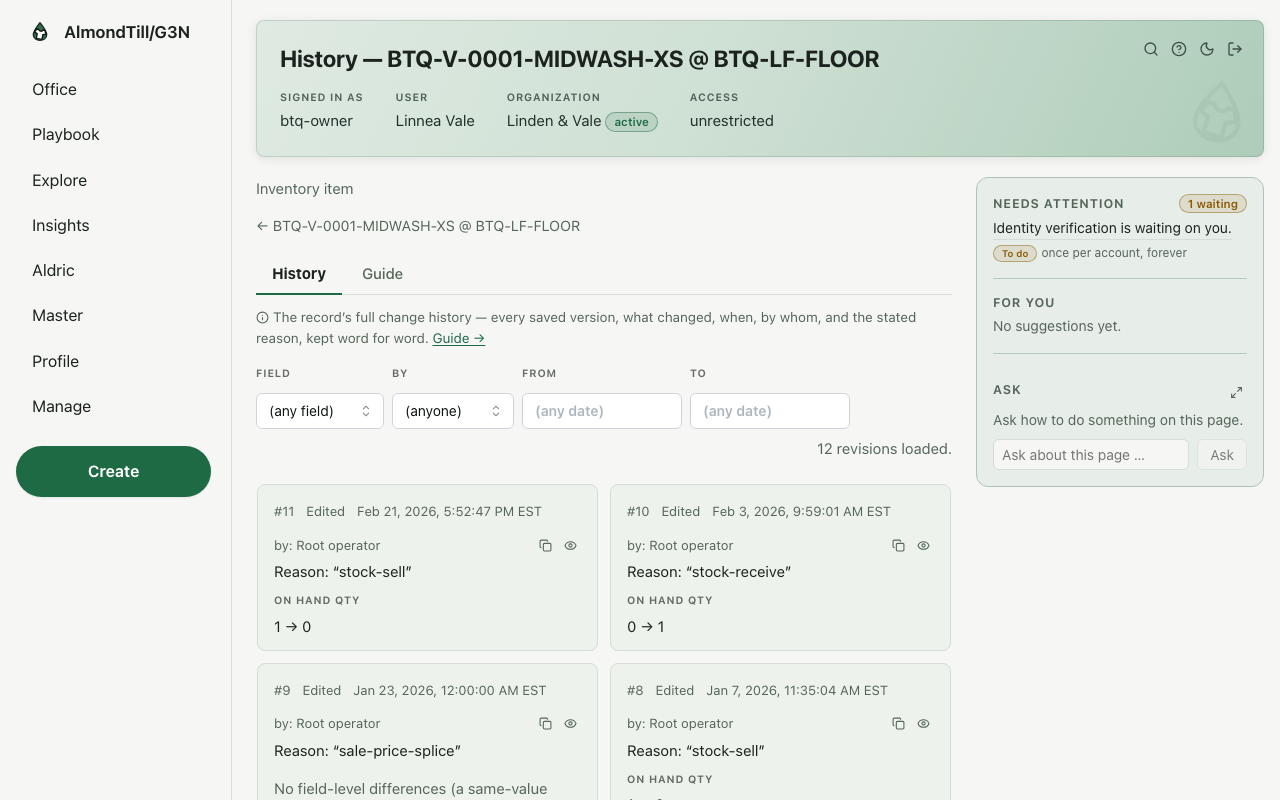Open Profile in the sidebar
The height and width of the screenshot is (800, 1280).
(x=55, y=361)
